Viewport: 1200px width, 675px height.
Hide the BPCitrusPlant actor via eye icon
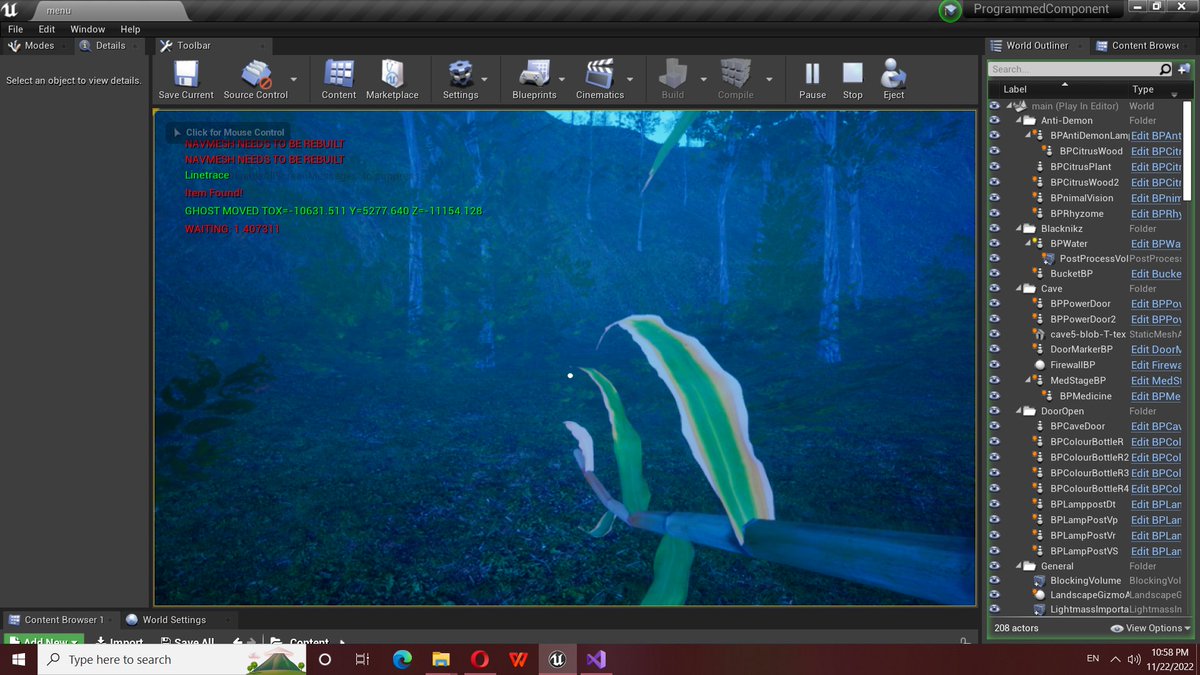click(x=995, y=167)
